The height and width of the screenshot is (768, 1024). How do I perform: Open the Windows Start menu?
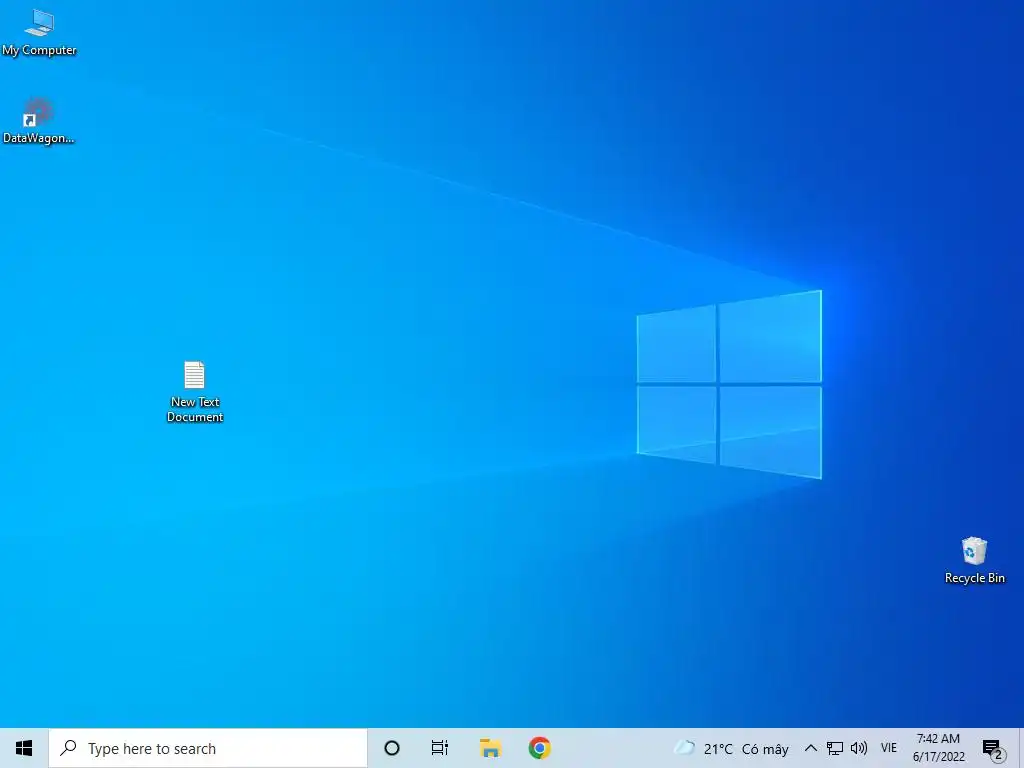point(24,748)
